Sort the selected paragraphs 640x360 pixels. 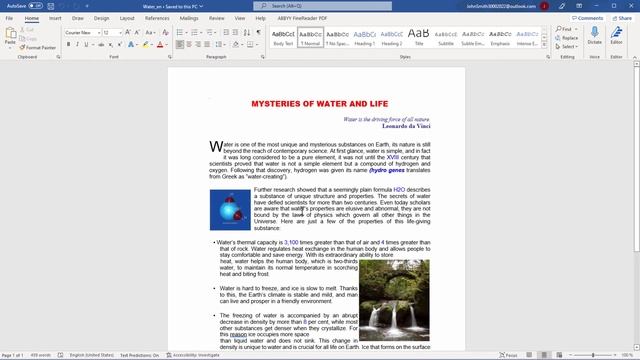(x=247, y=32)
